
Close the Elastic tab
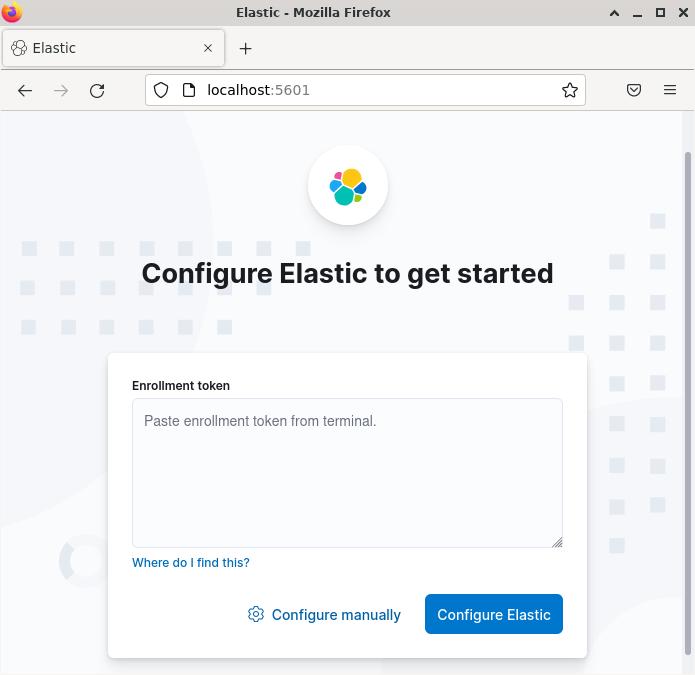pyautogui.click(x=208, y=48)
